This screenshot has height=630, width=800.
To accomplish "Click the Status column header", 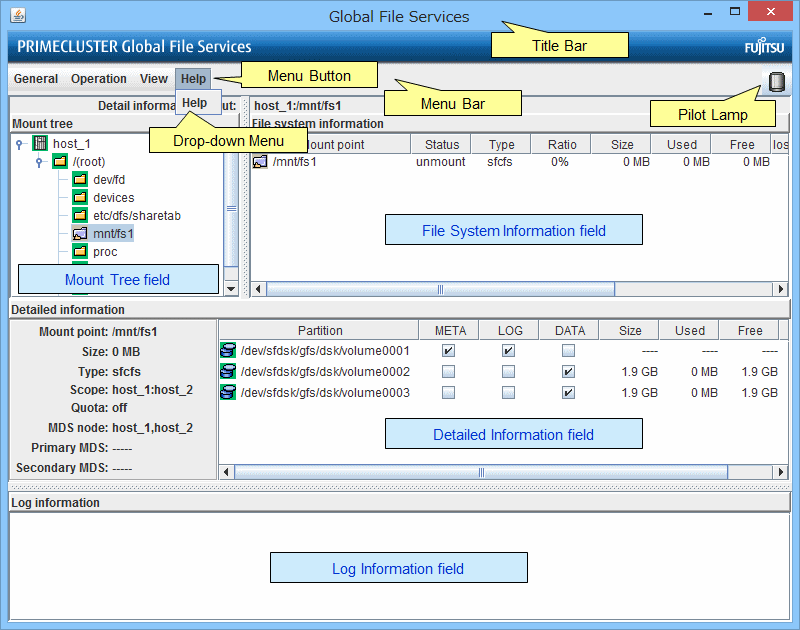I will (441, 145).
